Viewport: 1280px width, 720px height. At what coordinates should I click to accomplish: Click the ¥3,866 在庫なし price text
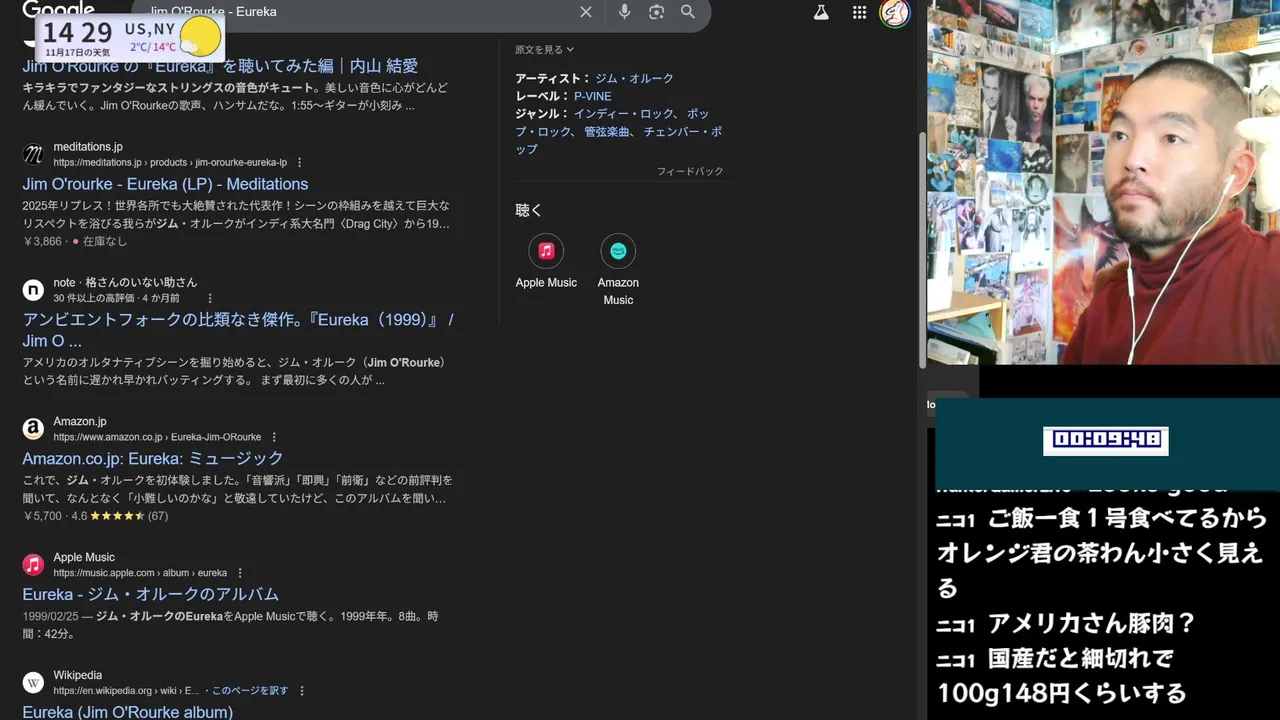75,241
